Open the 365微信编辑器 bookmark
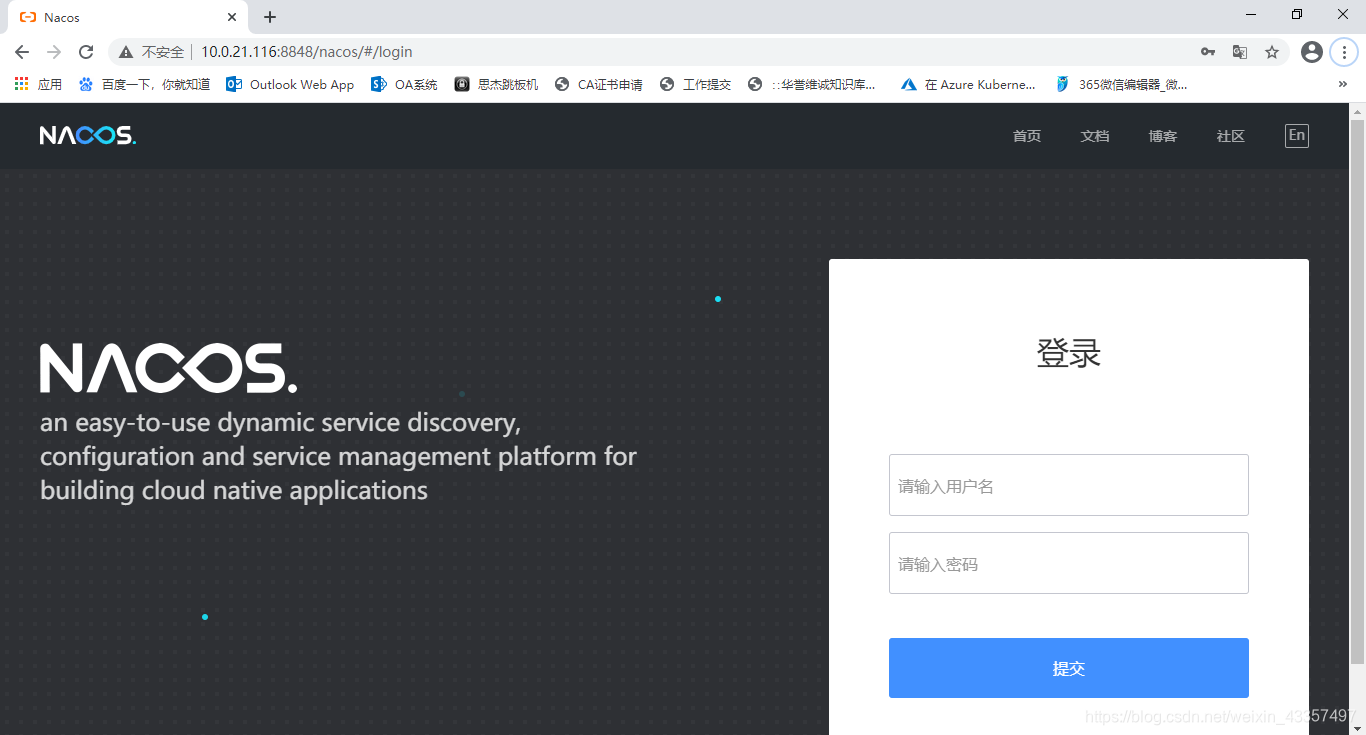Screen dimensions: 1366x735 coord(1122,85)
